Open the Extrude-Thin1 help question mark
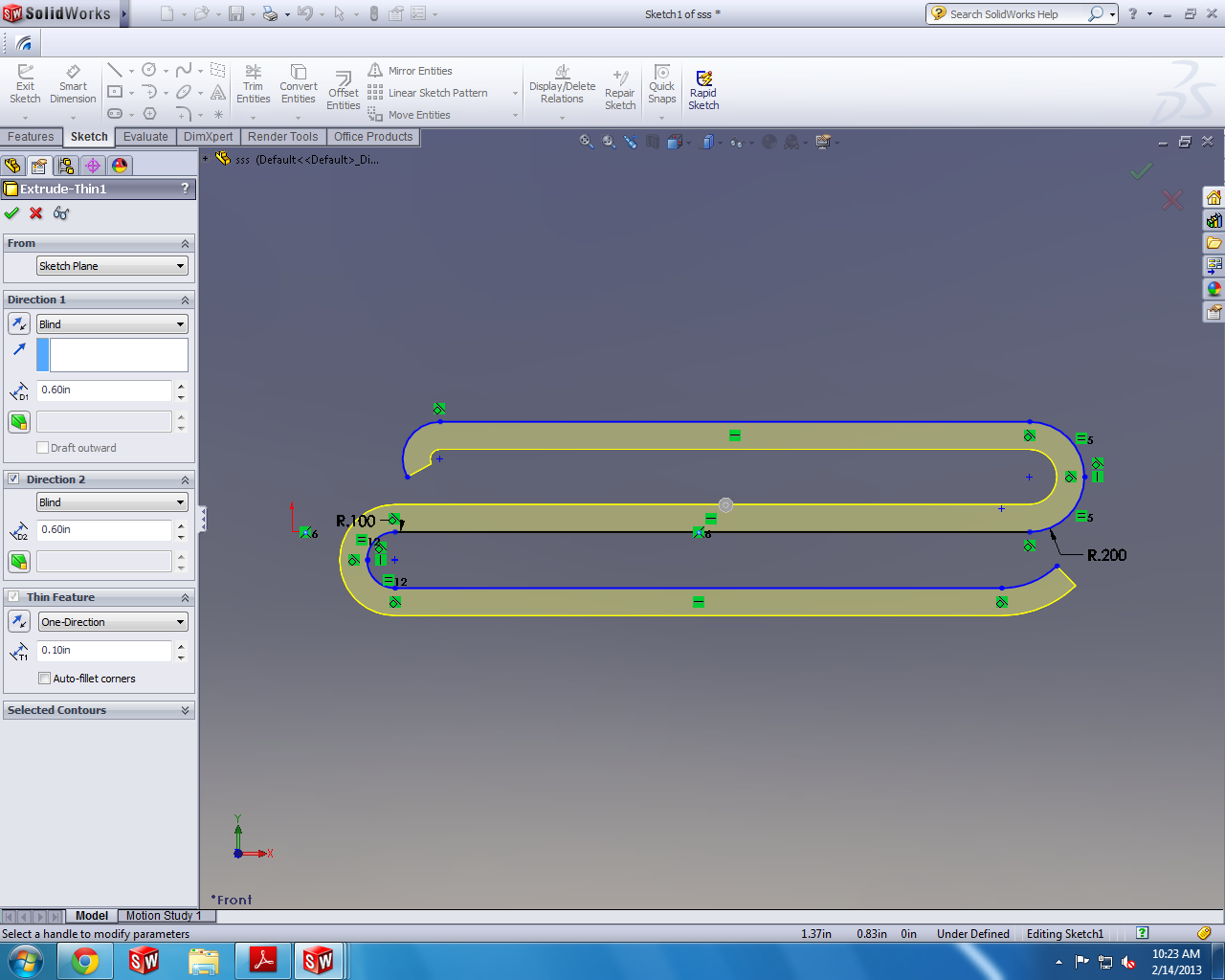The height and width of the screenshot is (980, 1225). 186,189
